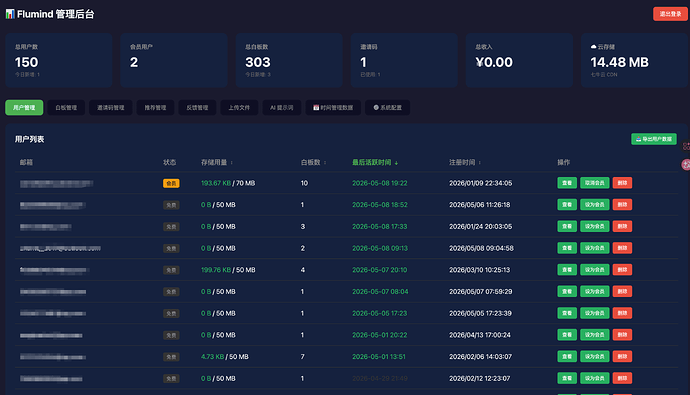Image resolution: width=690 pixels, height=395 pixels.
Task: Click the 导出用户数据 export button
Action: (654, 139)
